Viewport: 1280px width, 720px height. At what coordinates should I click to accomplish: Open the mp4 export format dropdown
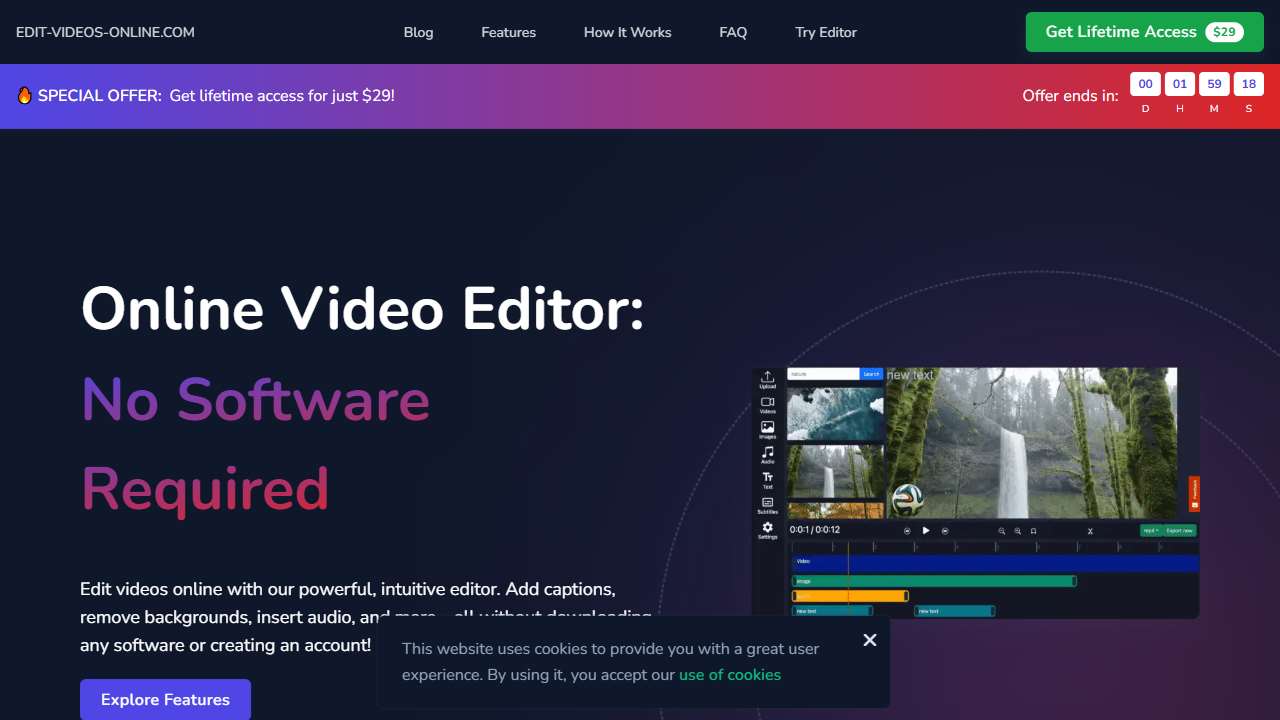coord(1151,530)
